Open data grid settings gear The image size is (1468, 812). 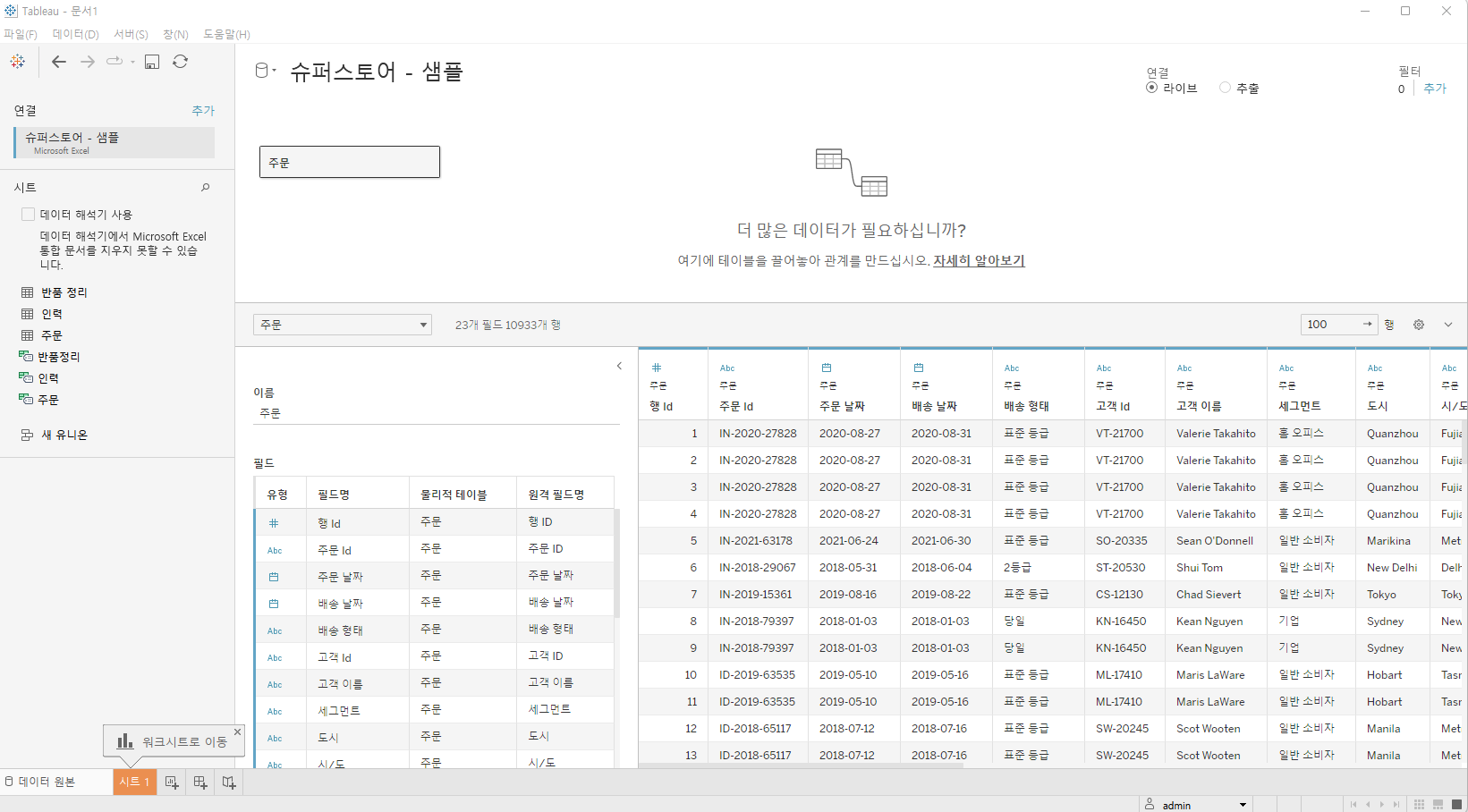1419,325
